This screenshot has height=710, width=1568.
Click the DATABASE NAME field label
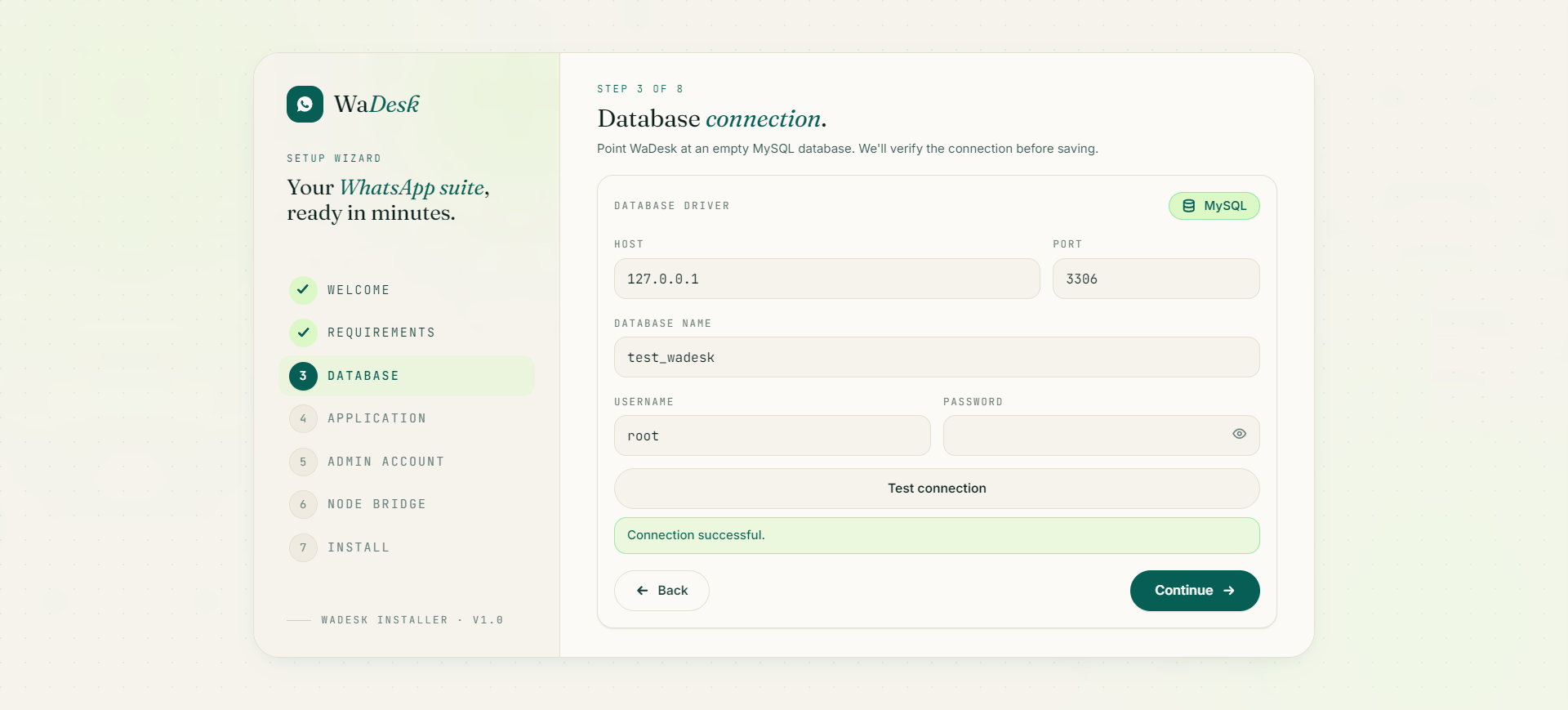[662, 324]
